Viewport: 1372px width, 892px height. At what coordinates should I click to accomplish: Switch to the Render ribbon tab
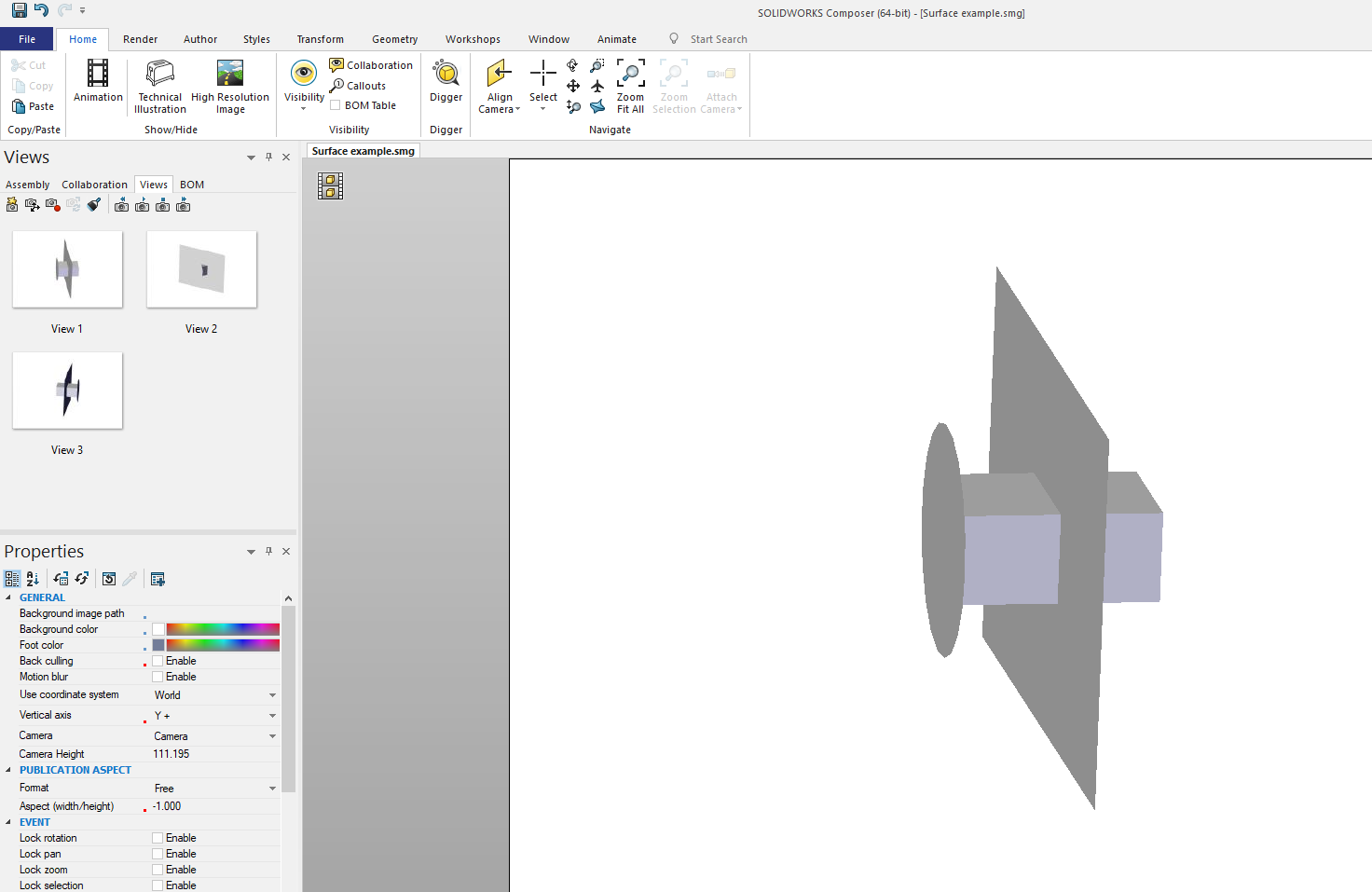[140, 39]
